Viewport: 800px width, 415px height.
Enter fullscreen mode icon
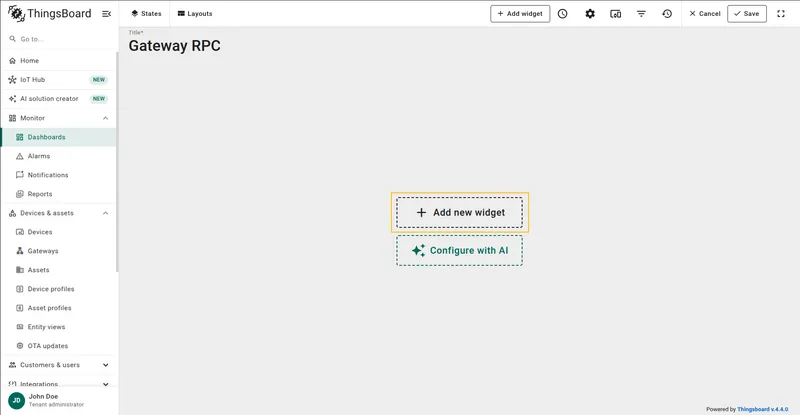[781, 14]
